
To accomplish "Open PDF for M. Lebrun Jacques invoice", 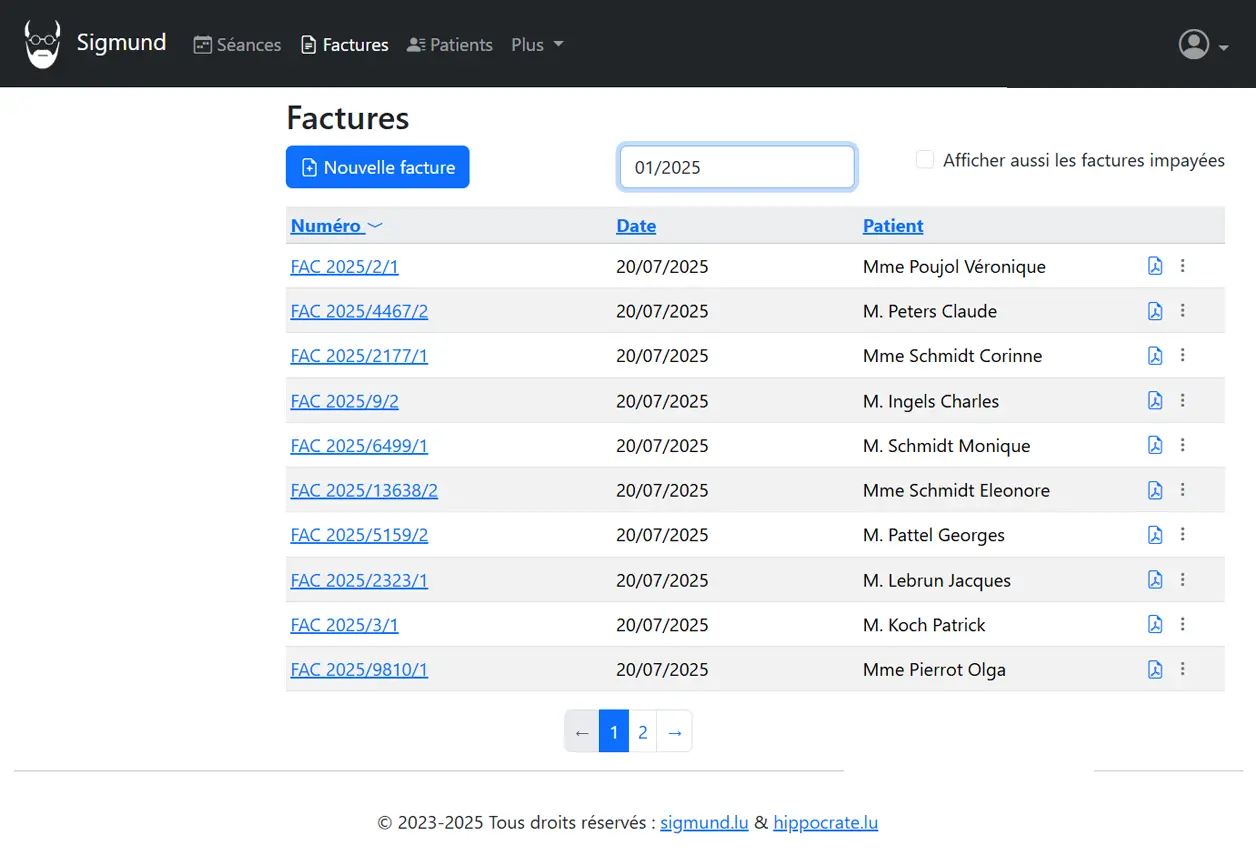I will (x=1155, y=580).
